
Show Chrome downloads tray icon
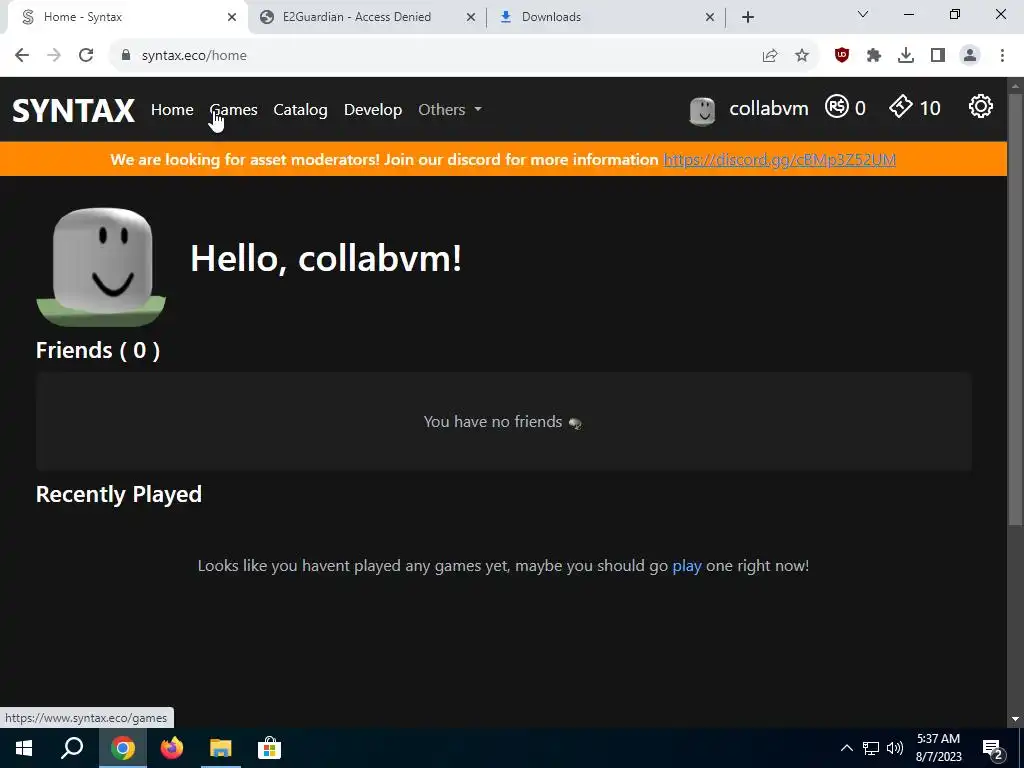pyautogui.click(x=906, y=56)
